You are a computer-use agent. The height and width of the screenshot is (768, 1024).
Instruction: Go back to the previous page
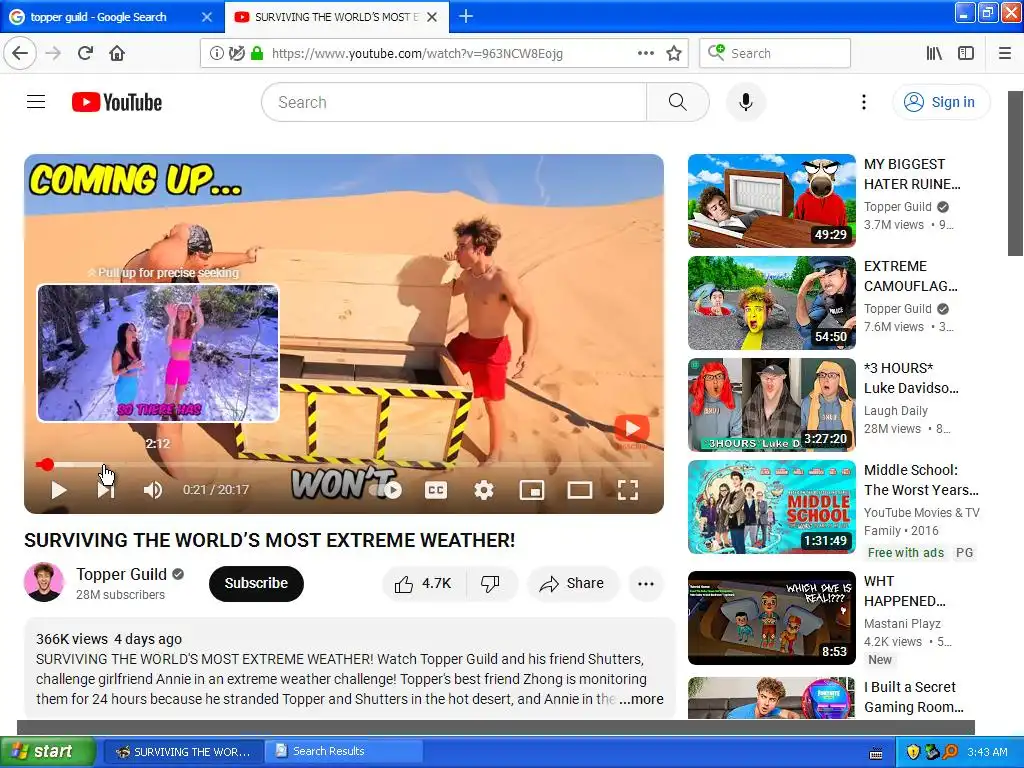point(20,54)
